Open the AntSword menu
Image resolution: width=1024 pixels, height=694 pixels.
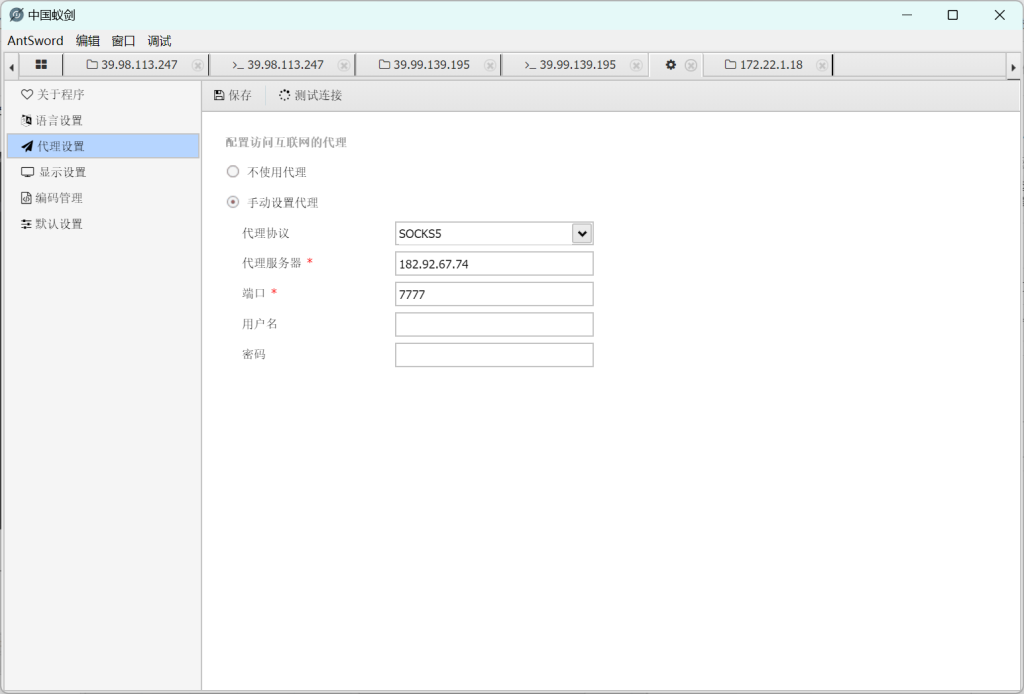[x=35, y=41]
